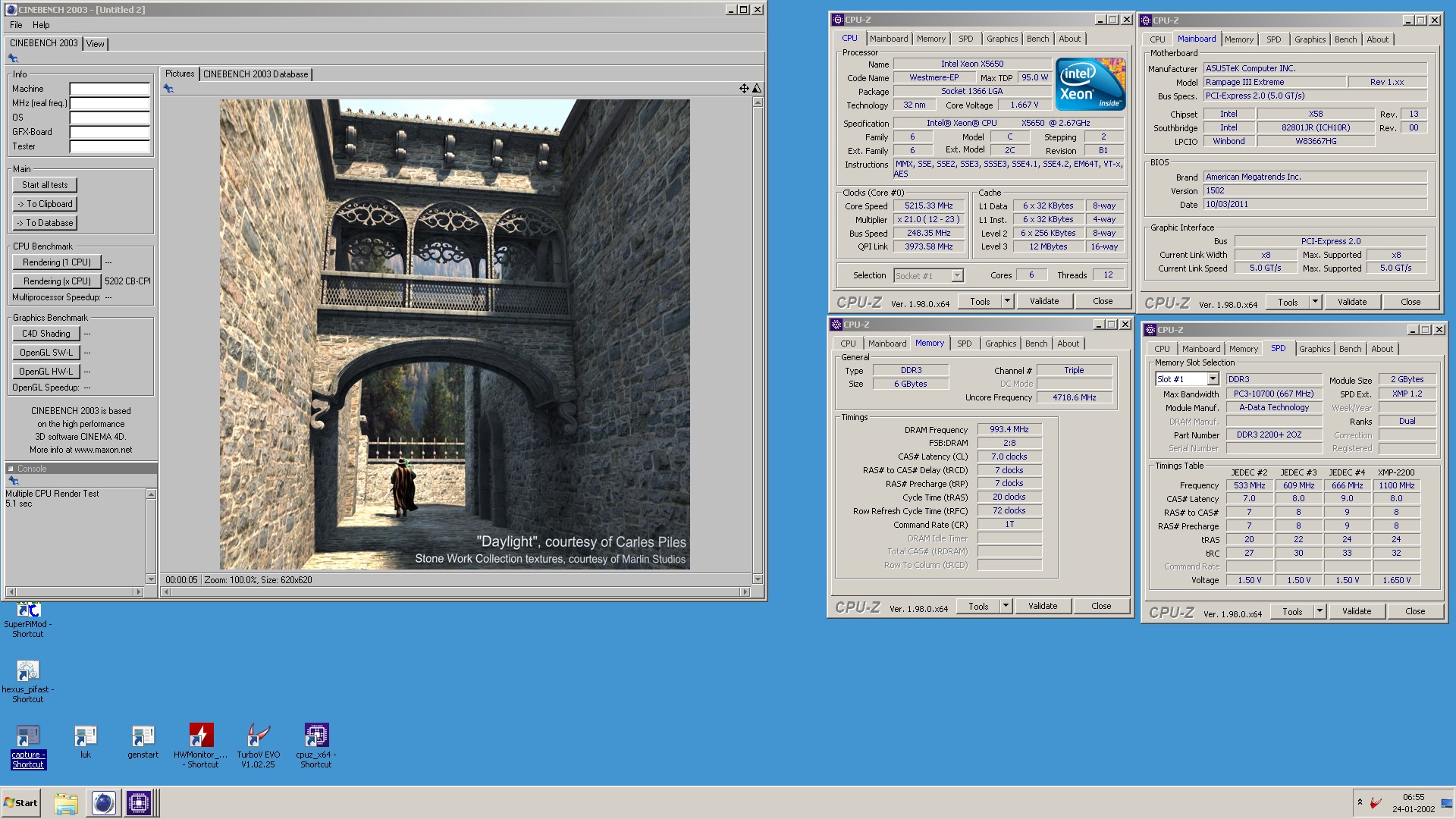Click the picture area vertical scrollbar
Image resolution: width=1456 pixels, height=819 pixels.
click(x=757, y=340)
